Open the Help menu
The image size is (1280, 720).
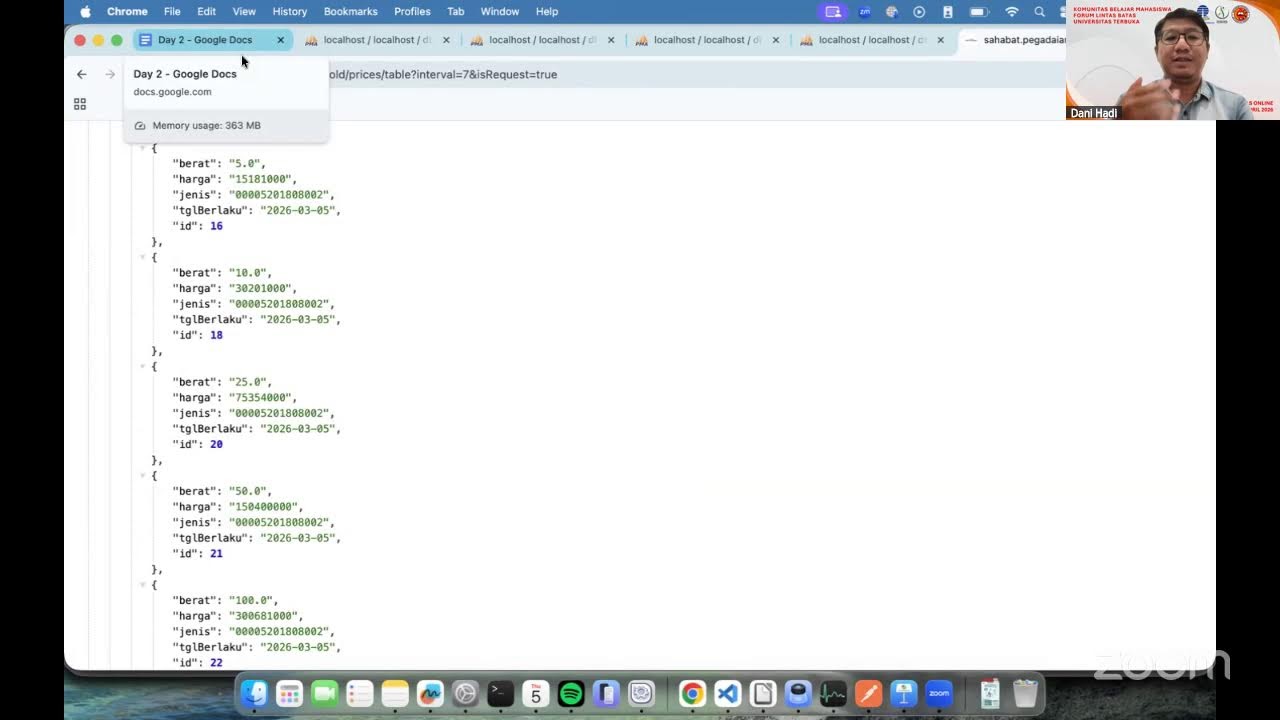coord(547,12)
